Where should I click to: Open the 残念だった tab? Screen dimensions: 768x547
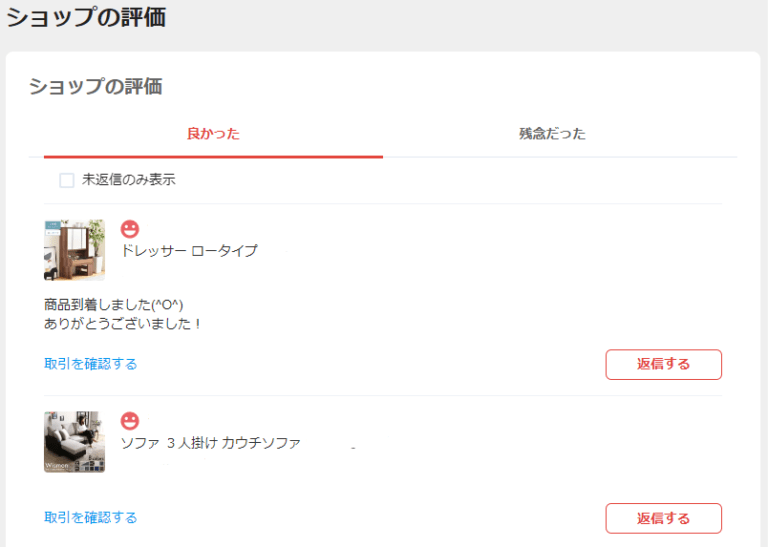pyautogui.click(x=552, y=134)
